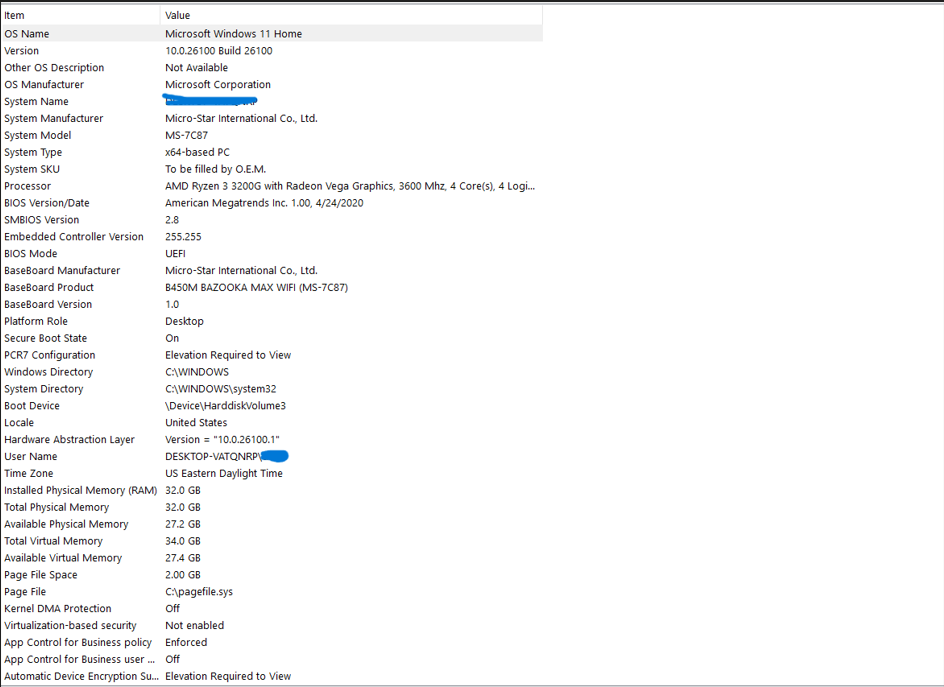This screenshot has width=944, height=687.
Task: Select the User Name row label
Action: point(31,456)
